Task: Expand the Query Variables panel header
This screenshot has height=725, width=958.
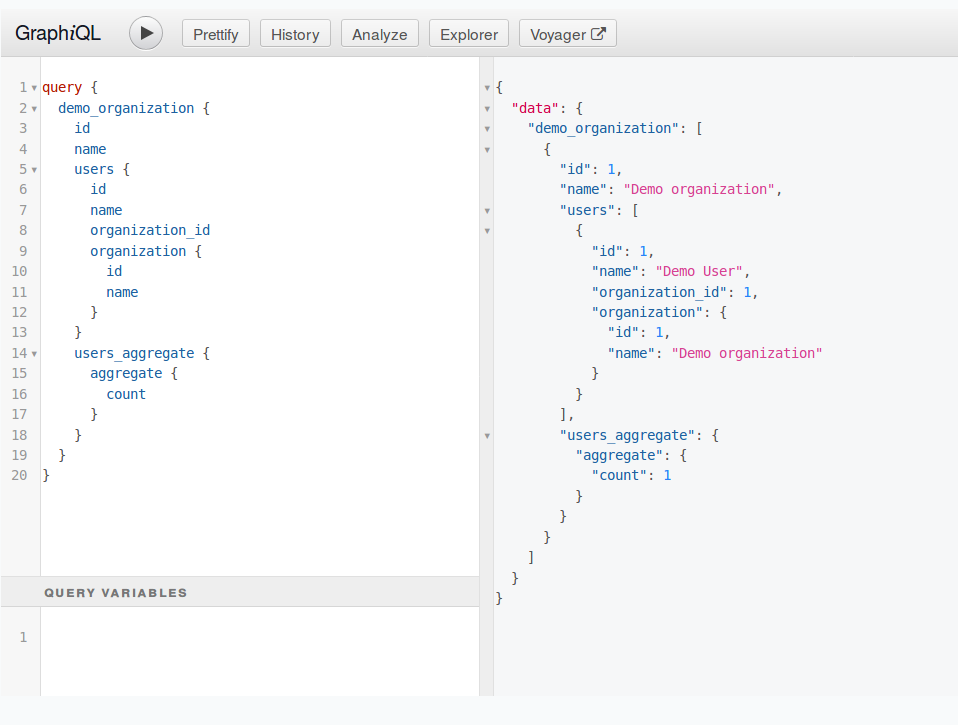Action: coord(115,592)
